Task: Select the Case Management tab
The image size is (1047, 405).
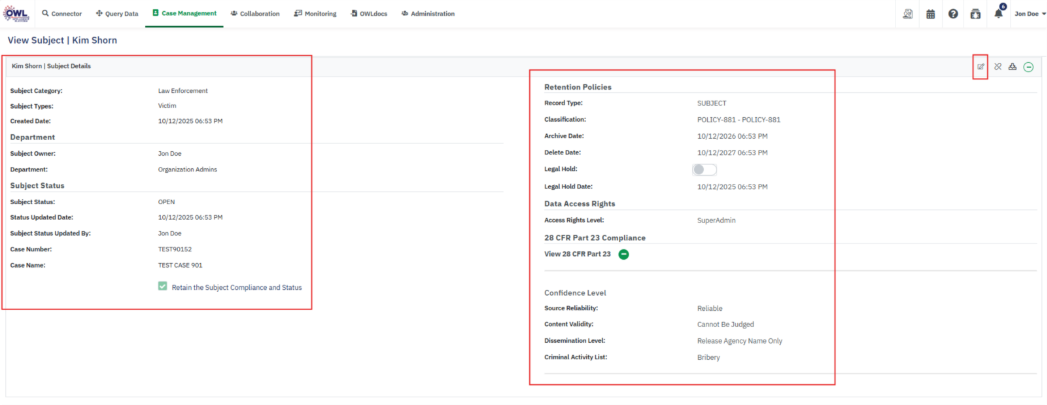Action: click(184, 14)
